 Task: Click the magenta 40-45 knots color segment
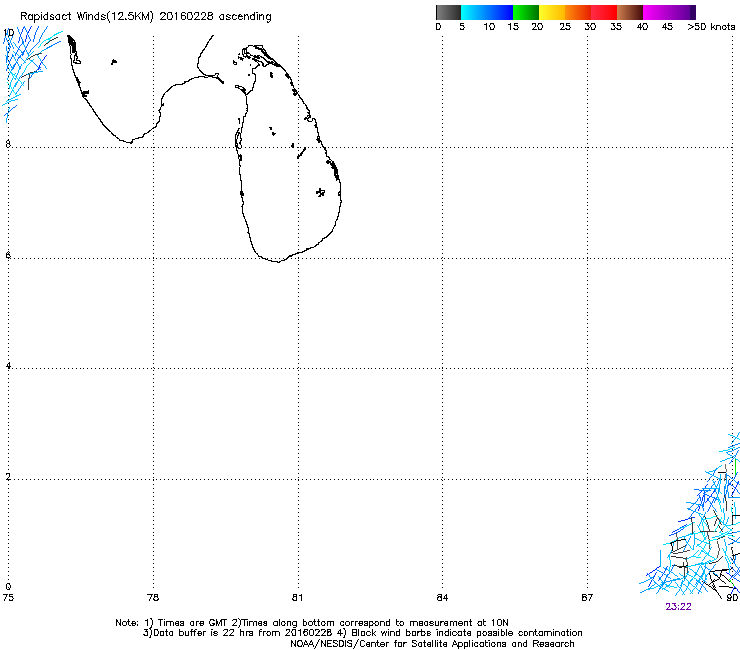pos(656,12)
